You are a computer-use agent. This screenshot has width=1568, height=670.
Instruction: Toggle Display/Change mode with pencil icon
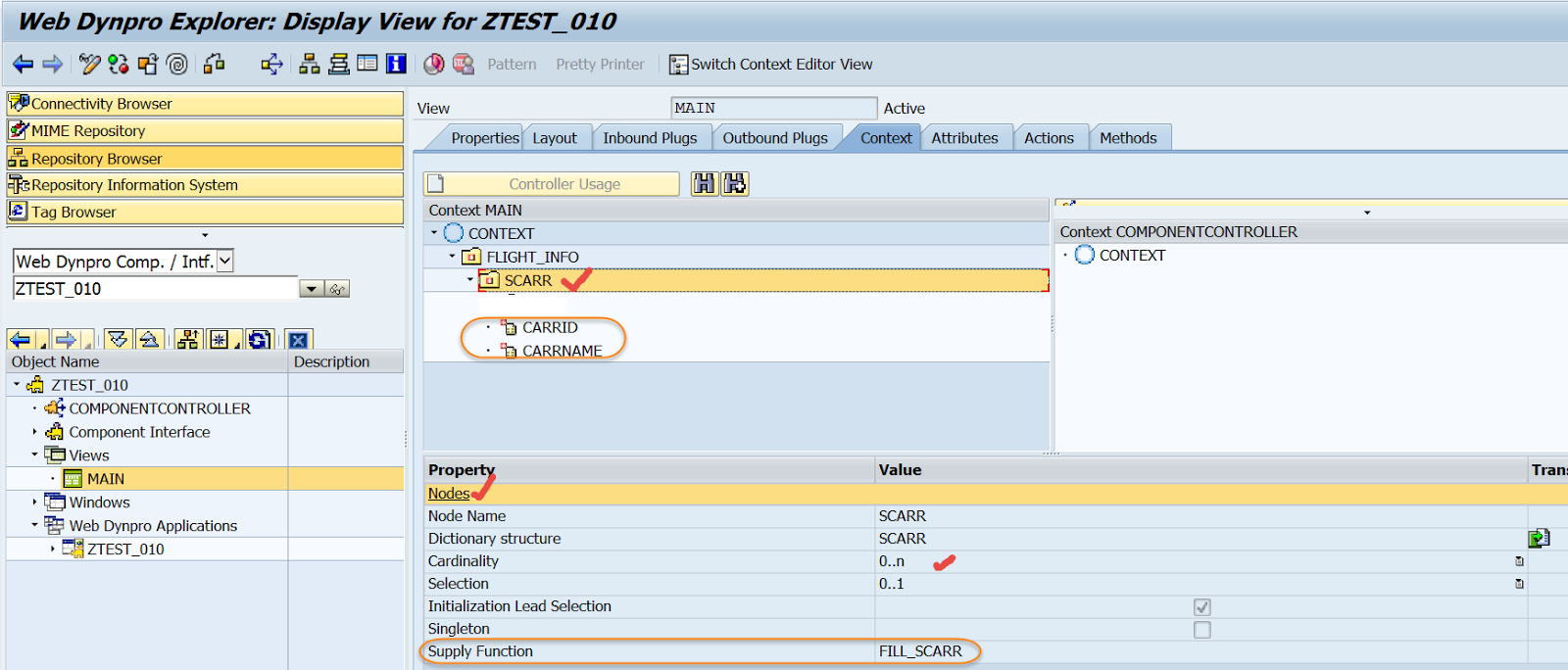point(90,65)
